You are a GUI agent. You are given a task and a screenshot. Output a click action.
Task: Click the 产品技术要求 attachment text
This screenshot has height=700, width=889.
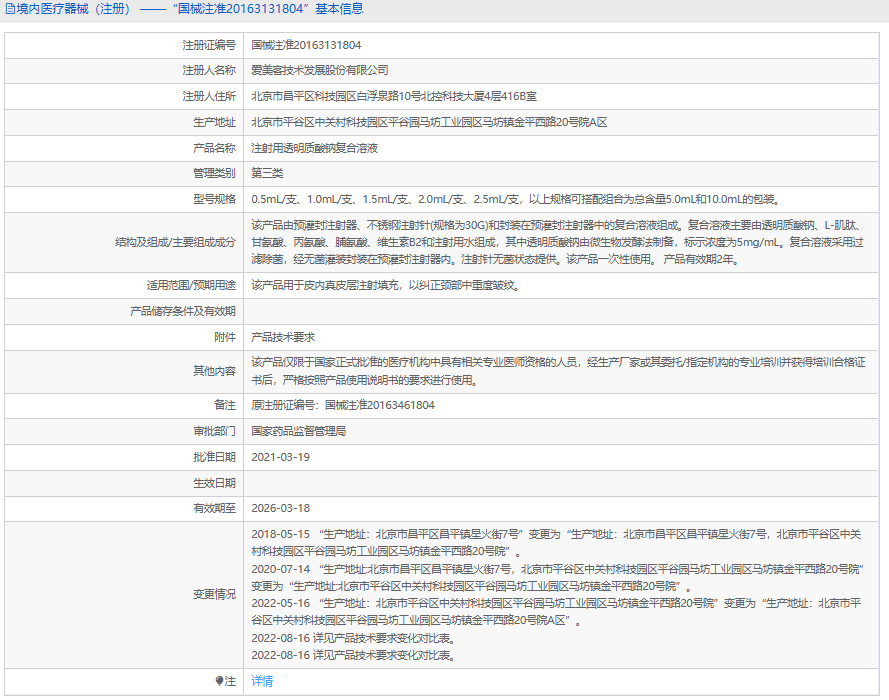pos(283,337)
